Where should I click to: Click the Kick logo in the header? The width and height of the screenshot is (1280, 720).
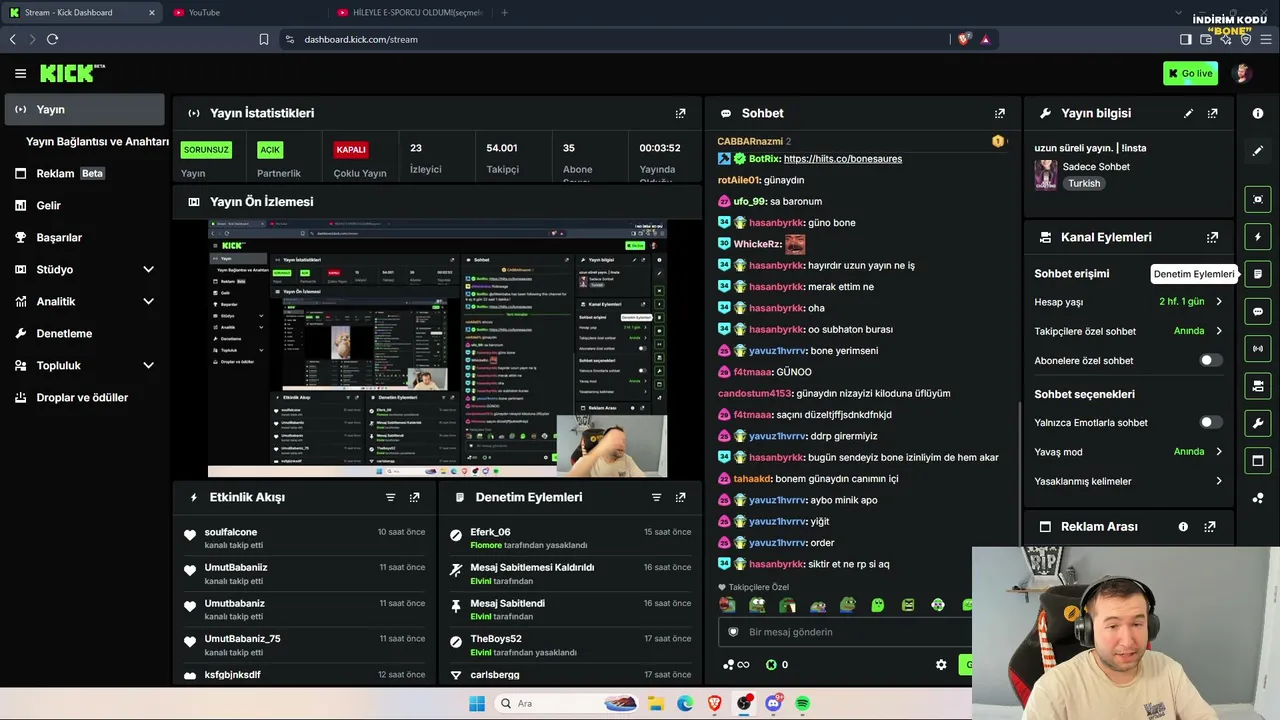click(x=72, y=73)
